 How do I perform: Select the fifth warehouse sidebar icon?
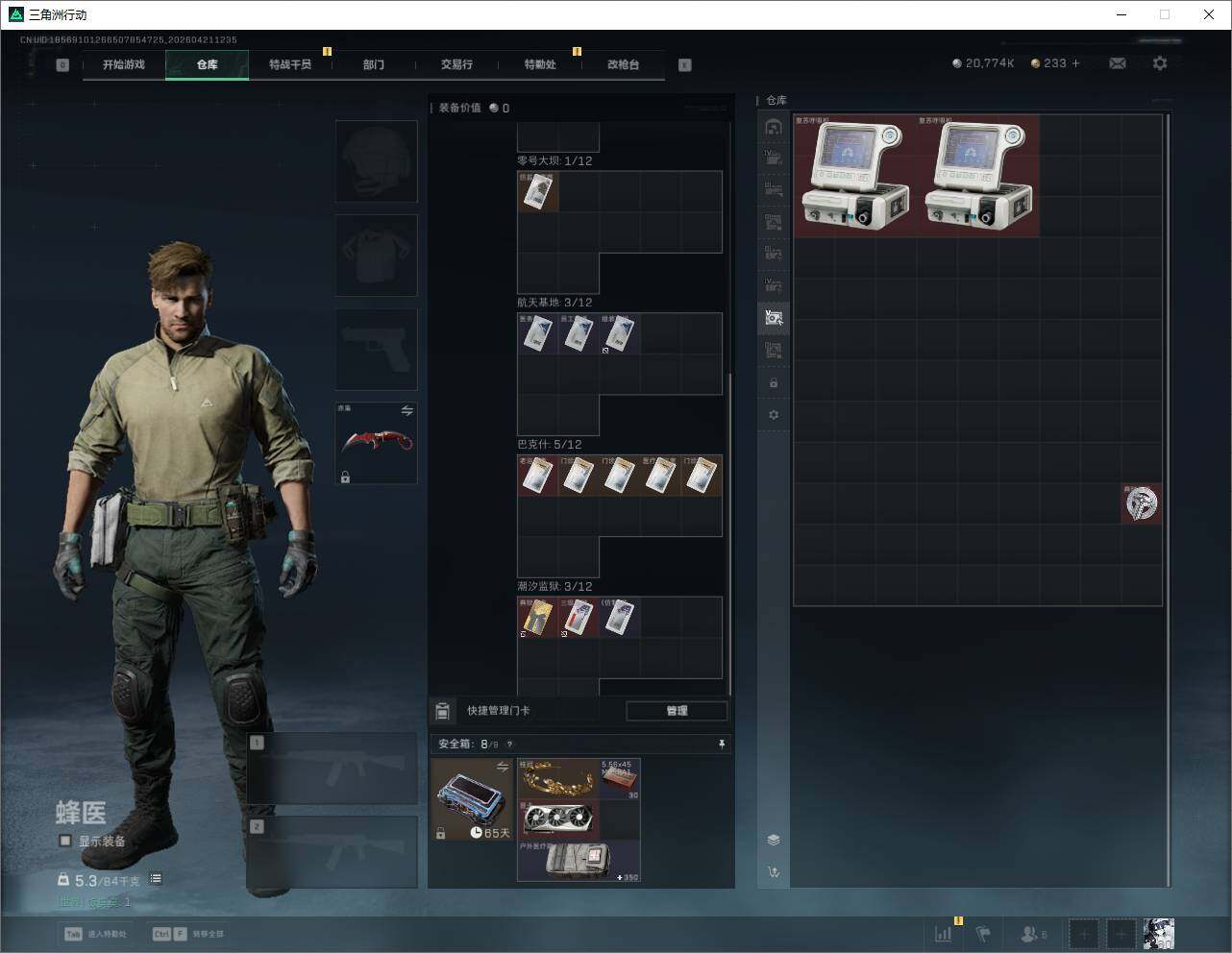(774, 254)
